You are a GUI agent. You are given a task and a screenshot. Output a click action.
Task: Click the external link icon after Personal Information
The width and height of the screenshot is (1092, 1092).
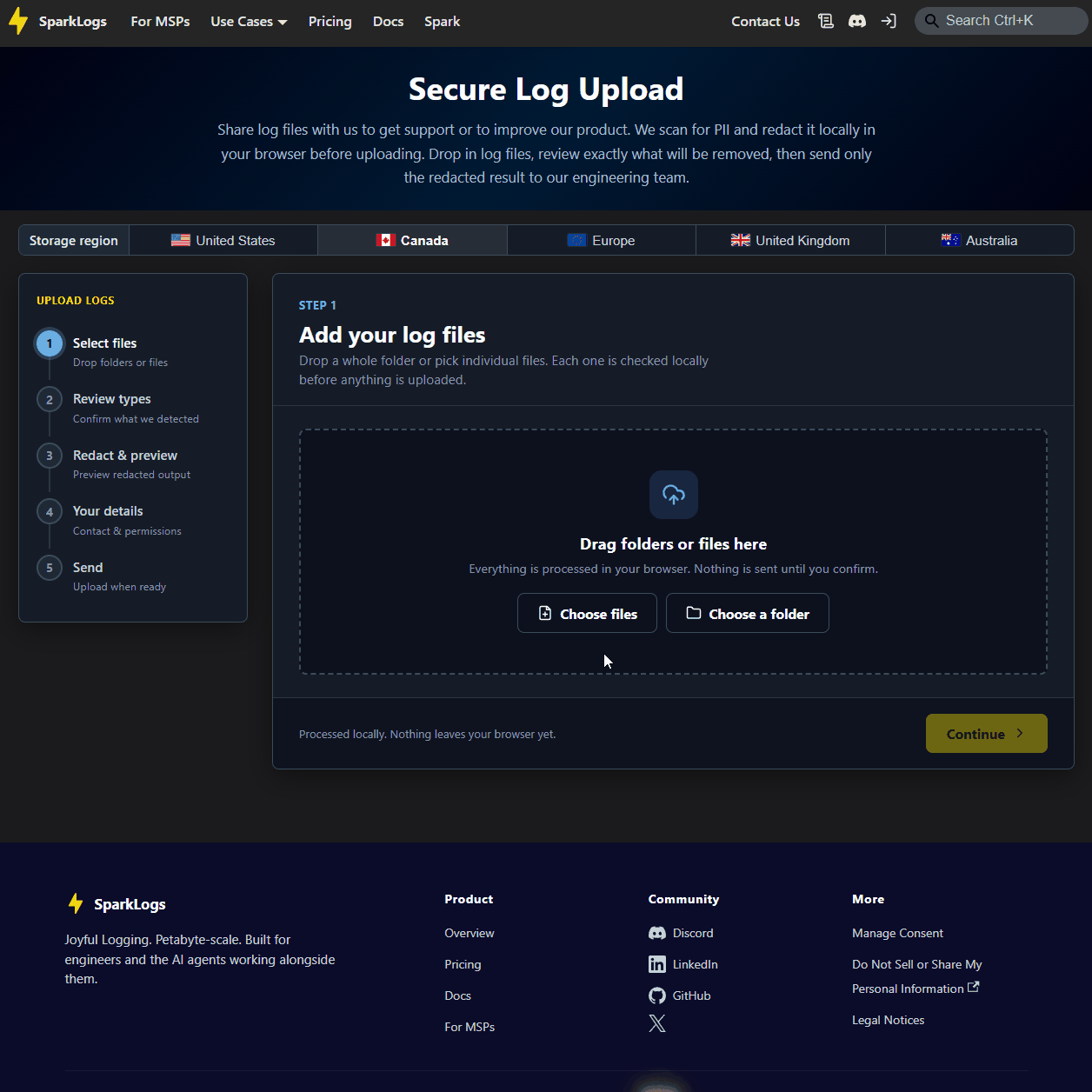[974, 987]
